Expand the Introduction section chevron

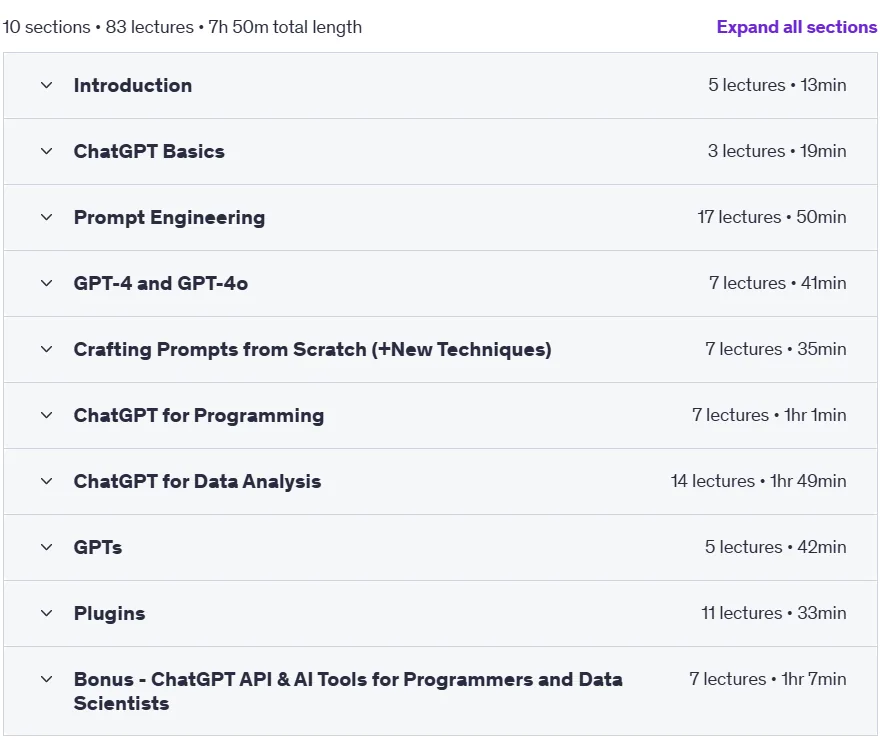47,85
